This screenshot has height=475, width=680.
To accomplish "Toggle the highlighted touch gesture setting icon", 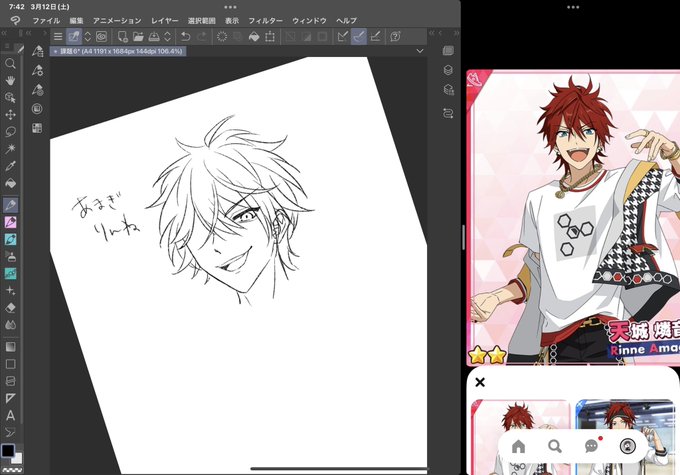I will [74, 36].
